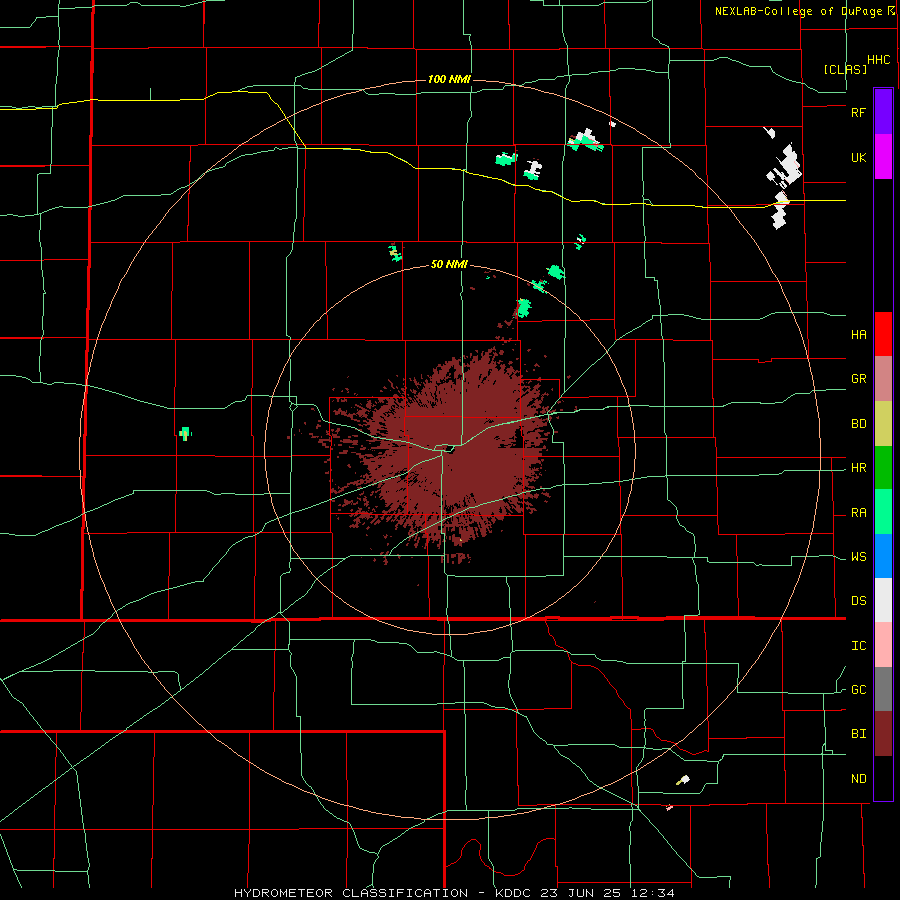900x900 pixels.
Task: Click the gray GC legend swatch
Action: [x=883, y=689]
